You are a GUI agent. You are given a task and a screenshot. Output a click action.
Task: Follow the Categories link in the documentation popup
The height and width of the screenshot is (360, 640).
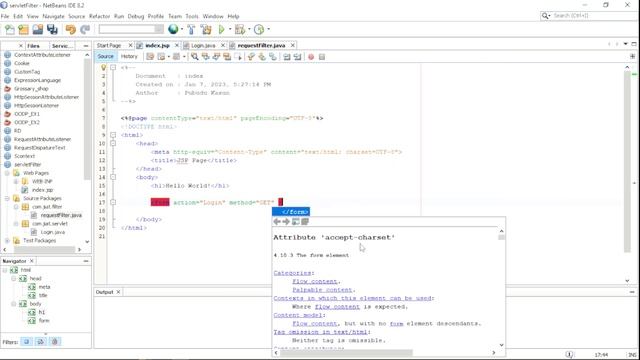pyautogui.click(x=292, y=273)
